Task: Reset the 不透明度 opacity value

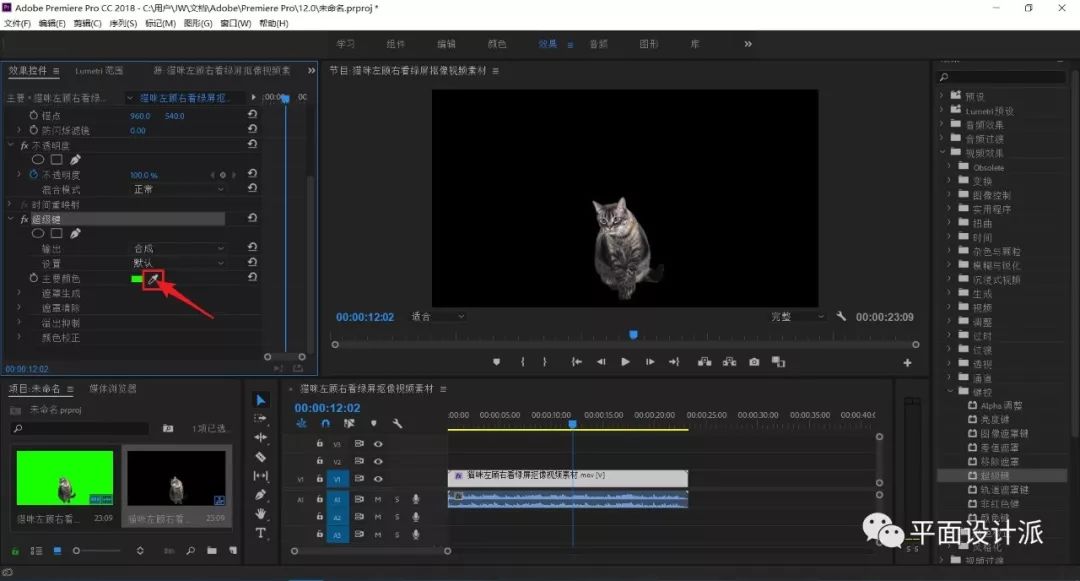Action: tap(252, 174)
